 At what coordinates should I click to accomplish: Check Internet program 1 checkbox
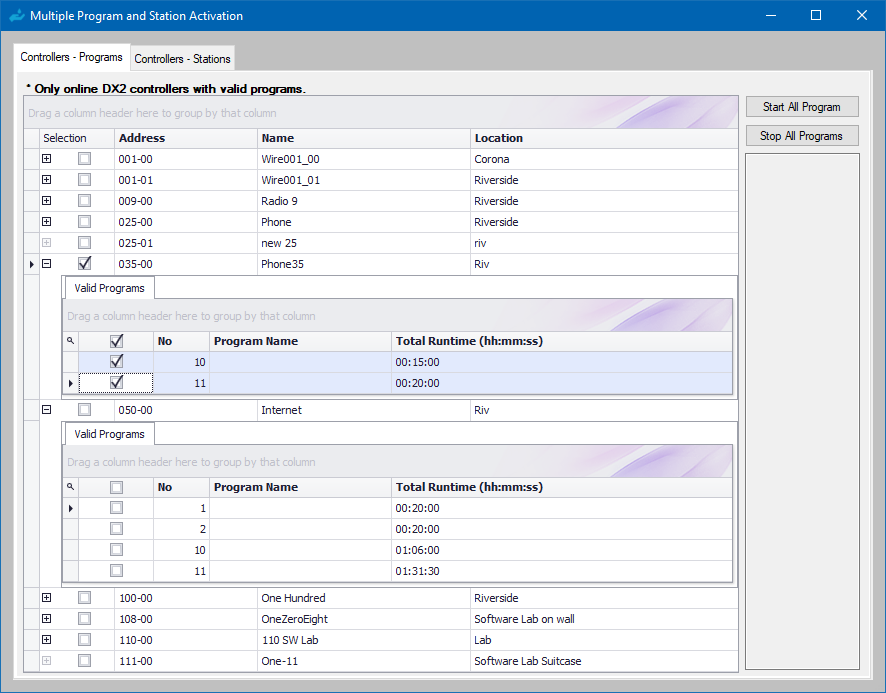tap(116, 508)
